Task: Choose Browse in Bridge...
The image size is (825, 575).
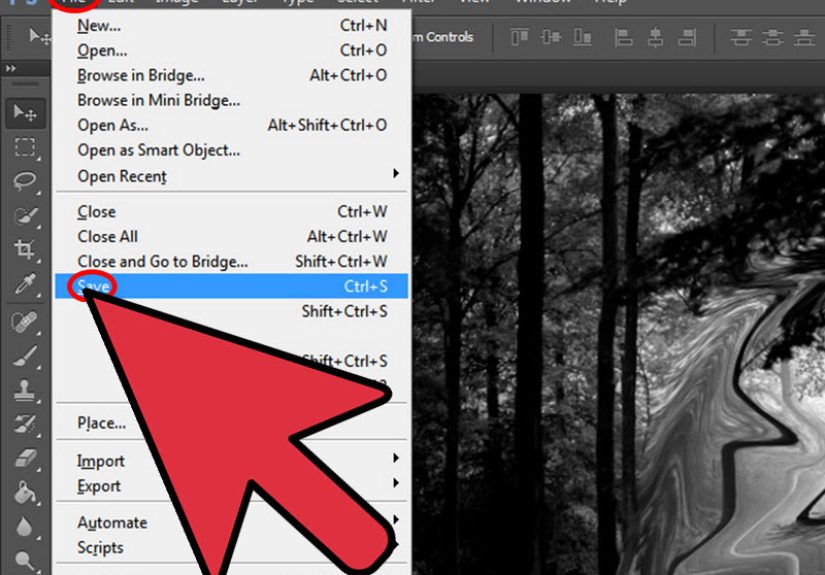Action: (x=232, y=75)
